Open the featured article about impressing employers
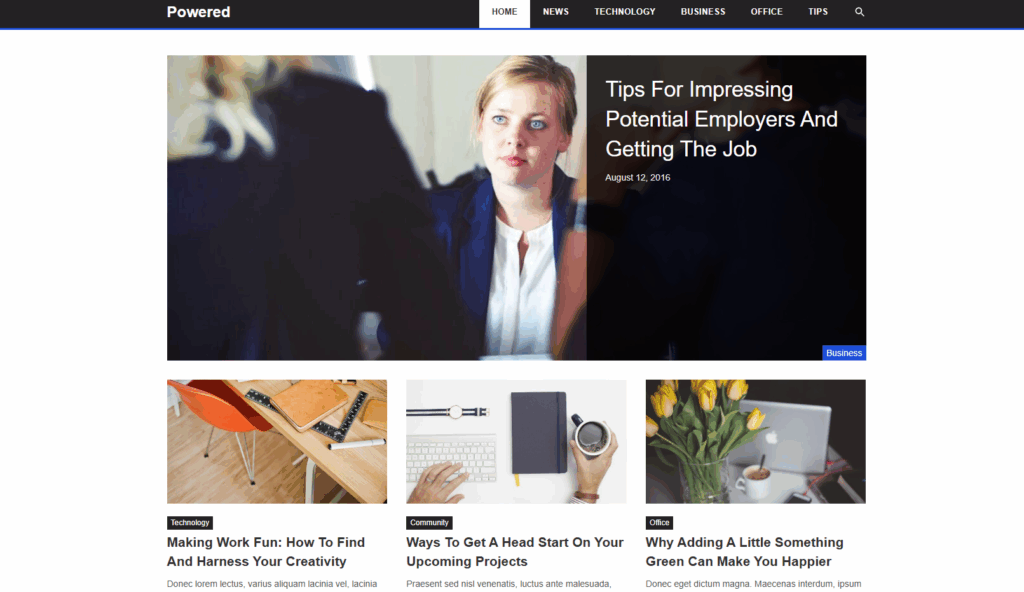Image resolution: width=1024 pixels, height=592 pixels. pyautogui.click(x=721, y=119)
